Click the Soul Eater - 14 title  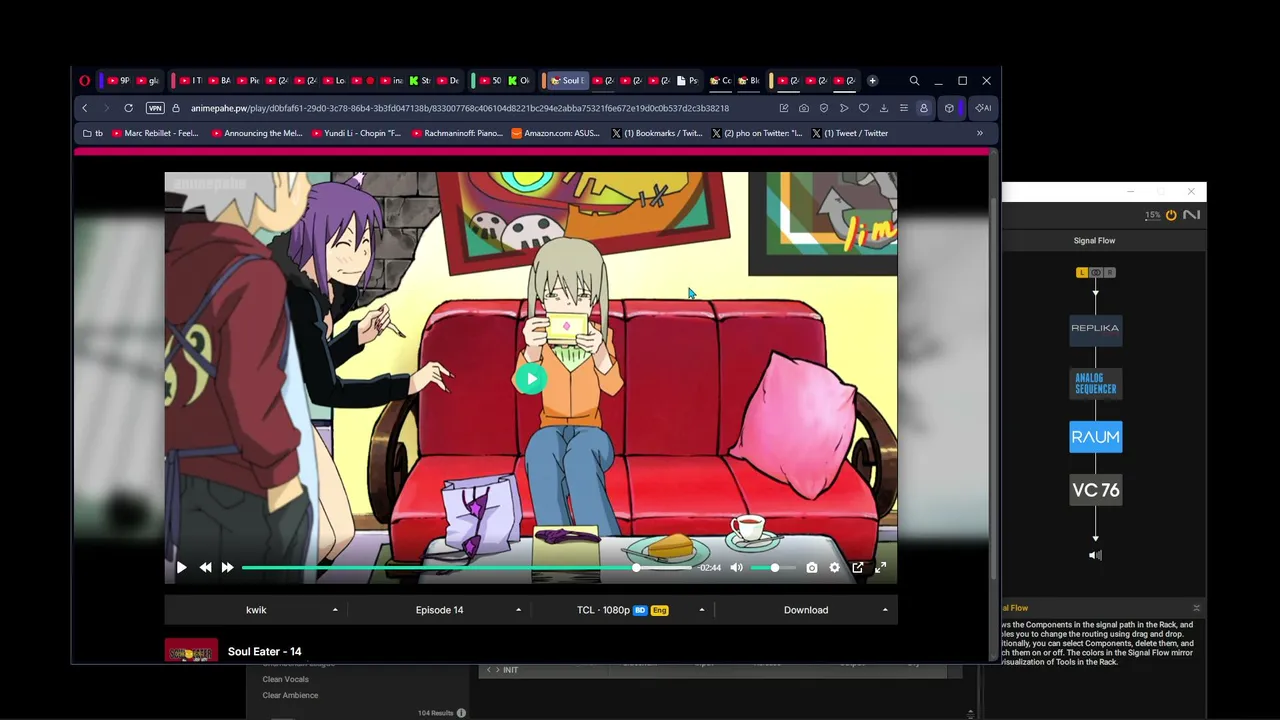[x=264, y=652]
